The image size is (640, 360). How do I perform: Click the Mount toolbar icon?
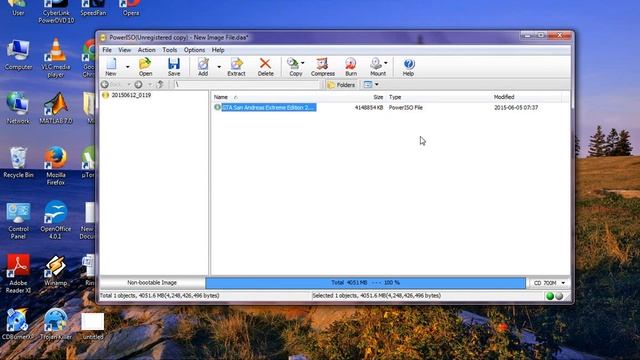(377, 67)
